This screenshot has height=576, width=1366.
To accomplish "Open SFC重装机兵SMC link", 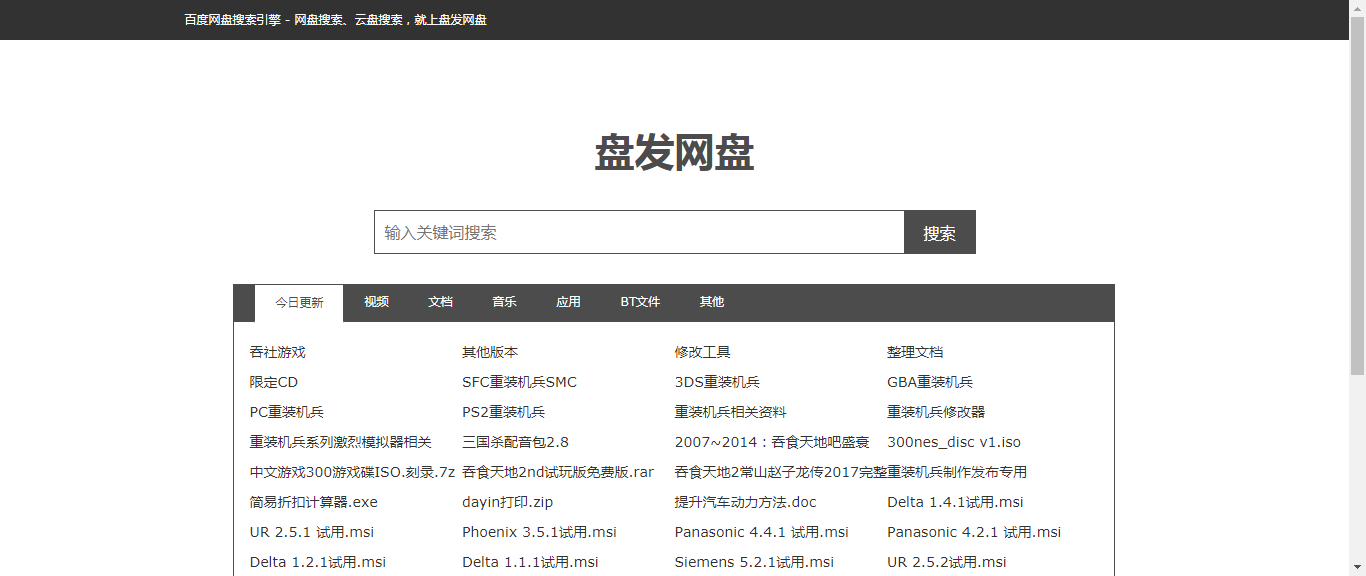I will coord(519,382).
